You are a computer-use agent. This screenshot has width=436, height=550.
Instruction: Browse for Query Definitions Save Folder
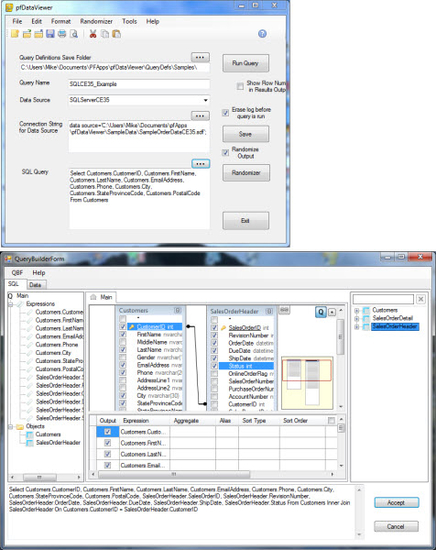coord(200,57)
